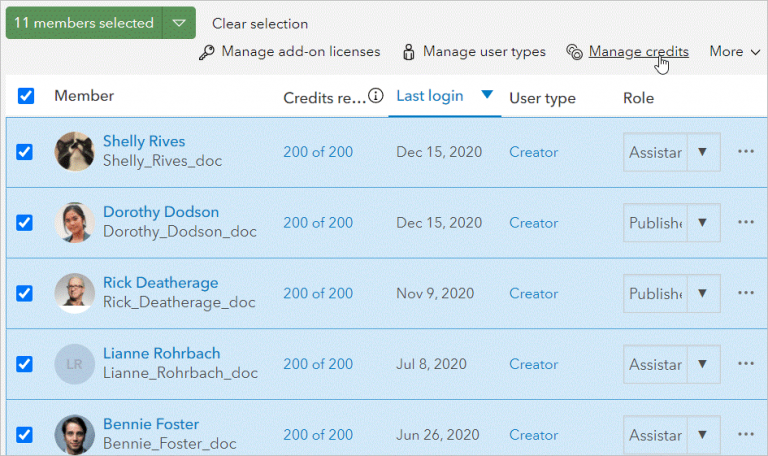The image size is (768, 456).
Task: Uncheck the select-all members checkbox
Action: 26,96
